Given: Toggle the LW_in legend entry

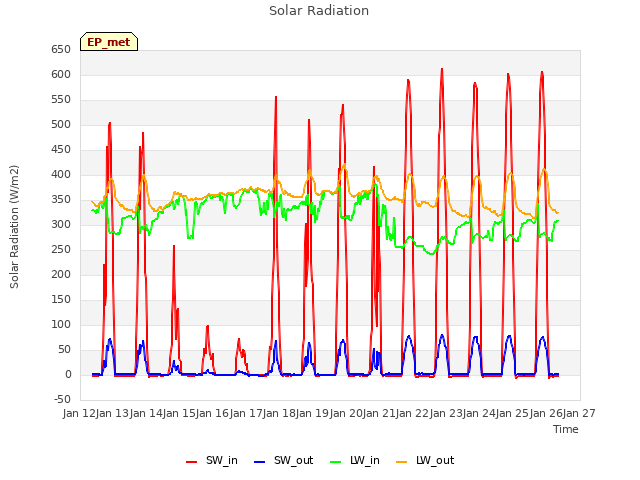Looking at the screenshot, I should pos(354,460).
